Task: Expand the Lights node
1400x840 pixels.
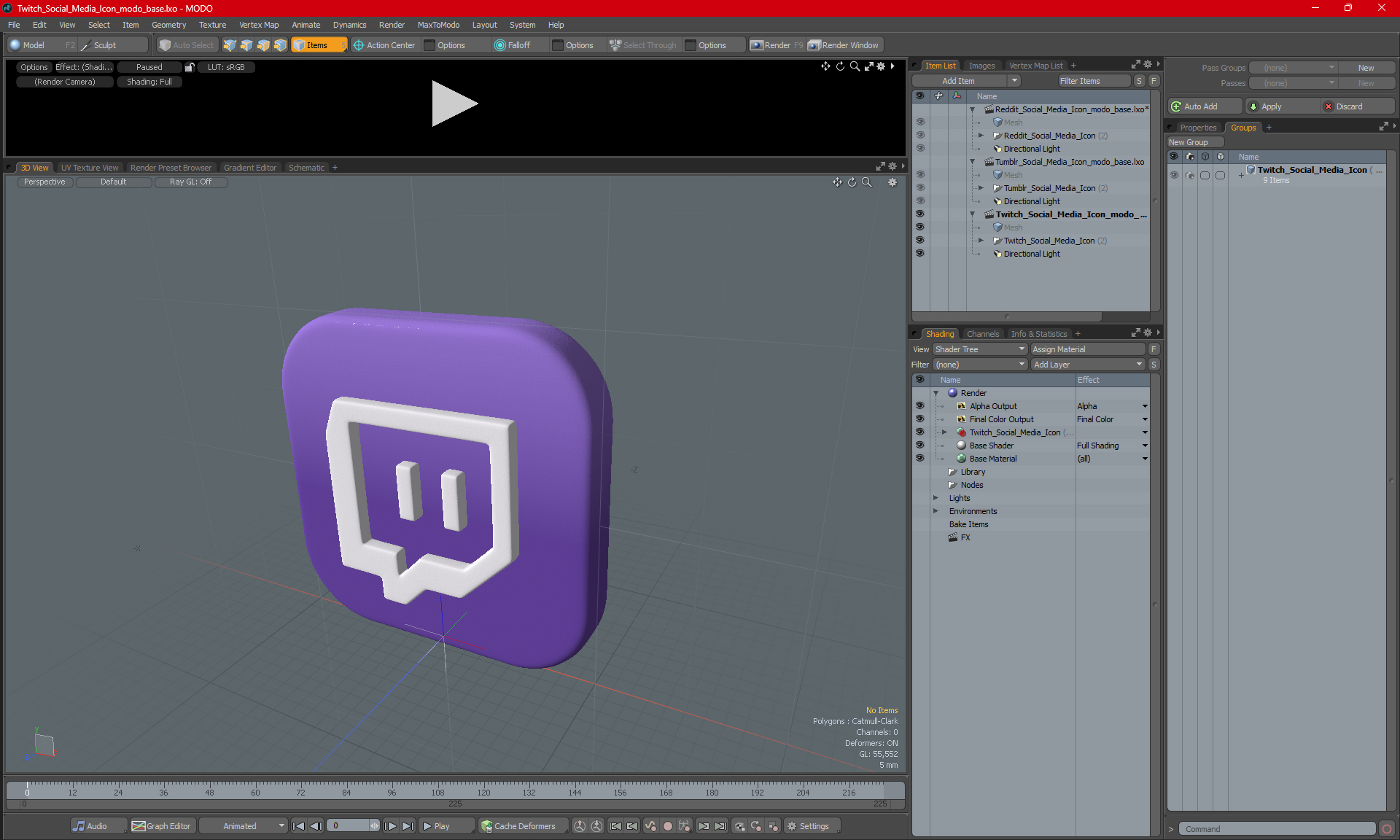Action: tap(936, 498)
